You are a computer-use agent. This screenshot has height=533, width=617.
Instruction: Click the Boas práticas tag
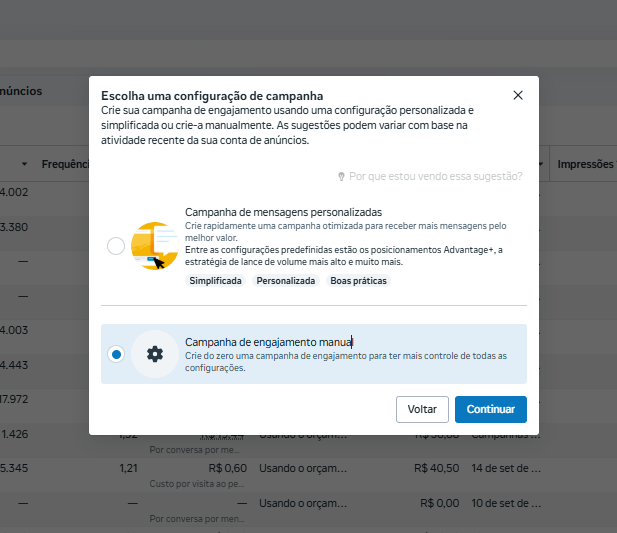click(358, 281)
